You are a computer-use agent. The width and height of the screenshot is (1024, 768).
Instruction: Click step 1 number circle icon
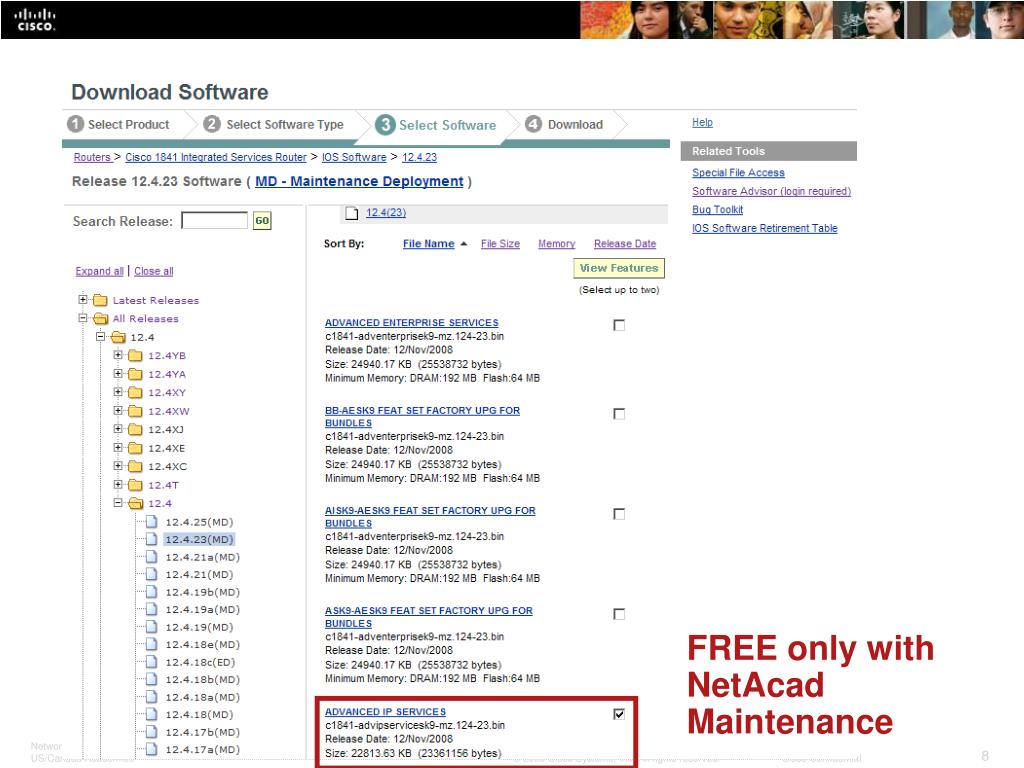tap(76, 123)
